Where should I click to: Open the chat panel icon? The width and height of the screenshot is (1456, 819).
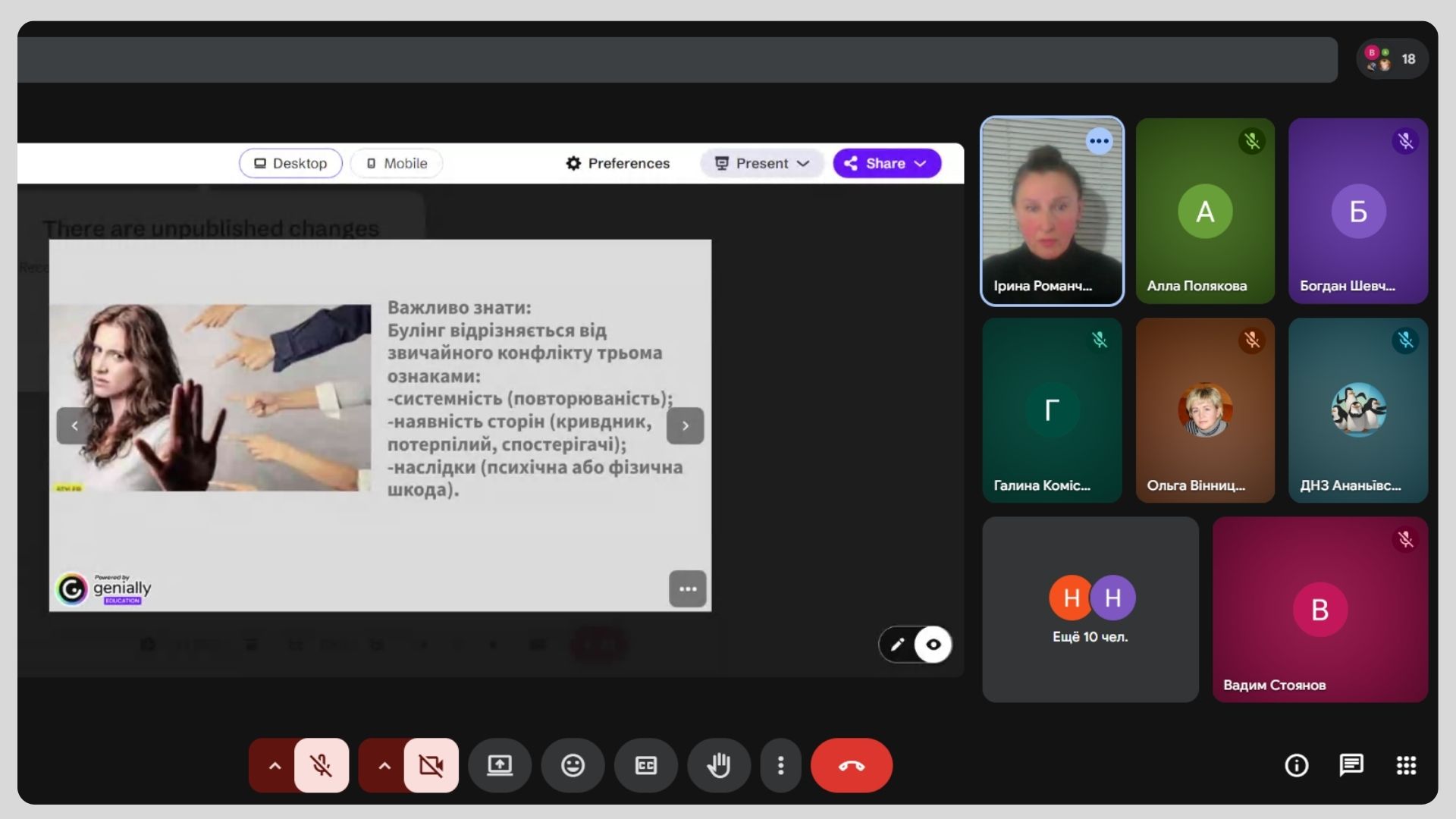1351,765
